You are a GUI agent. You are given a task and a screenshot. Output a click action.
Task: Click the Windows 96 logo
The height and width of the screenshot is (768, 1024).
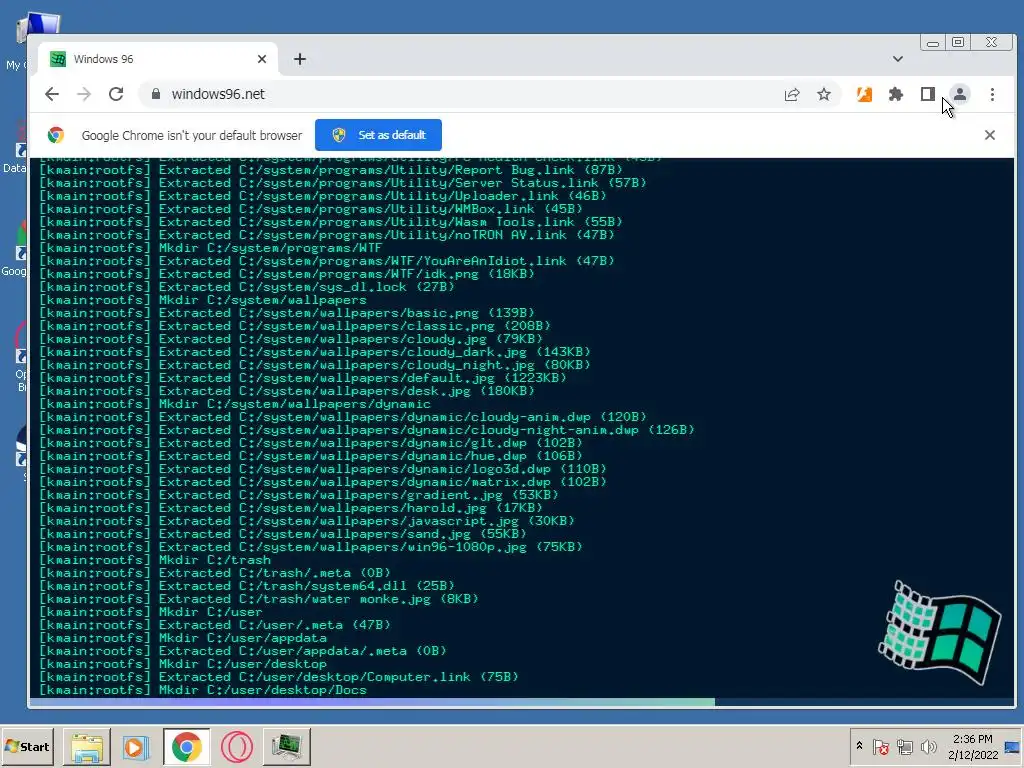tap(939, 632)
